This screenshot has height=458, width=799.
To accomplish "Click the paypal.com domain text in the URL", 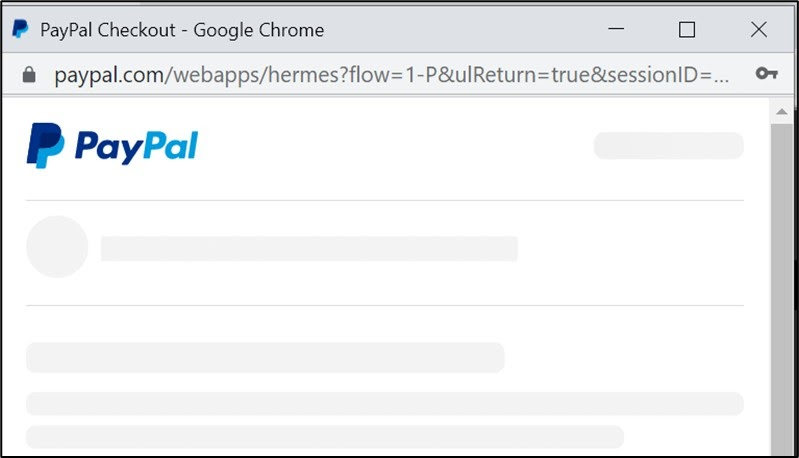I will coord(109,75).
